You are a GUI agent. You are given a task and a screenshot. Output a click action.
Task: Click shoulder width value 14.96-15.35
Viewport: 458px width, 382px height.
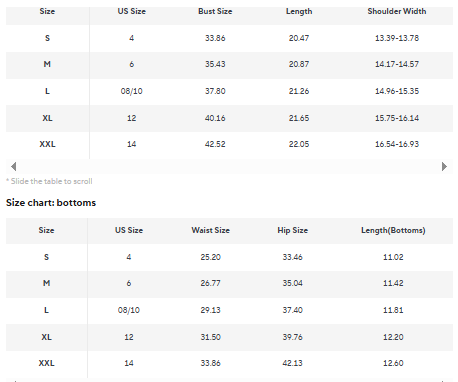[397, 91]
